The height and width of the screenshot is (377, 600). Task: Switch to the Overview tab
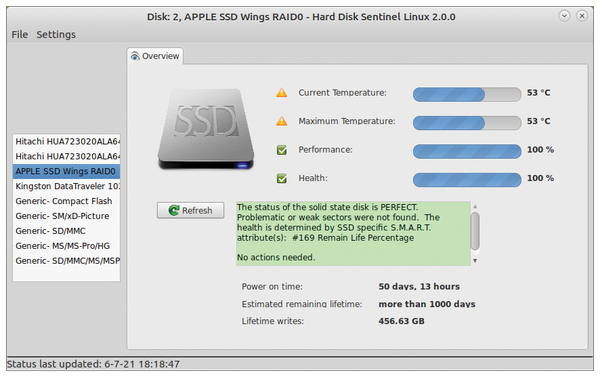pyautogui.click(x=155, y=56)
